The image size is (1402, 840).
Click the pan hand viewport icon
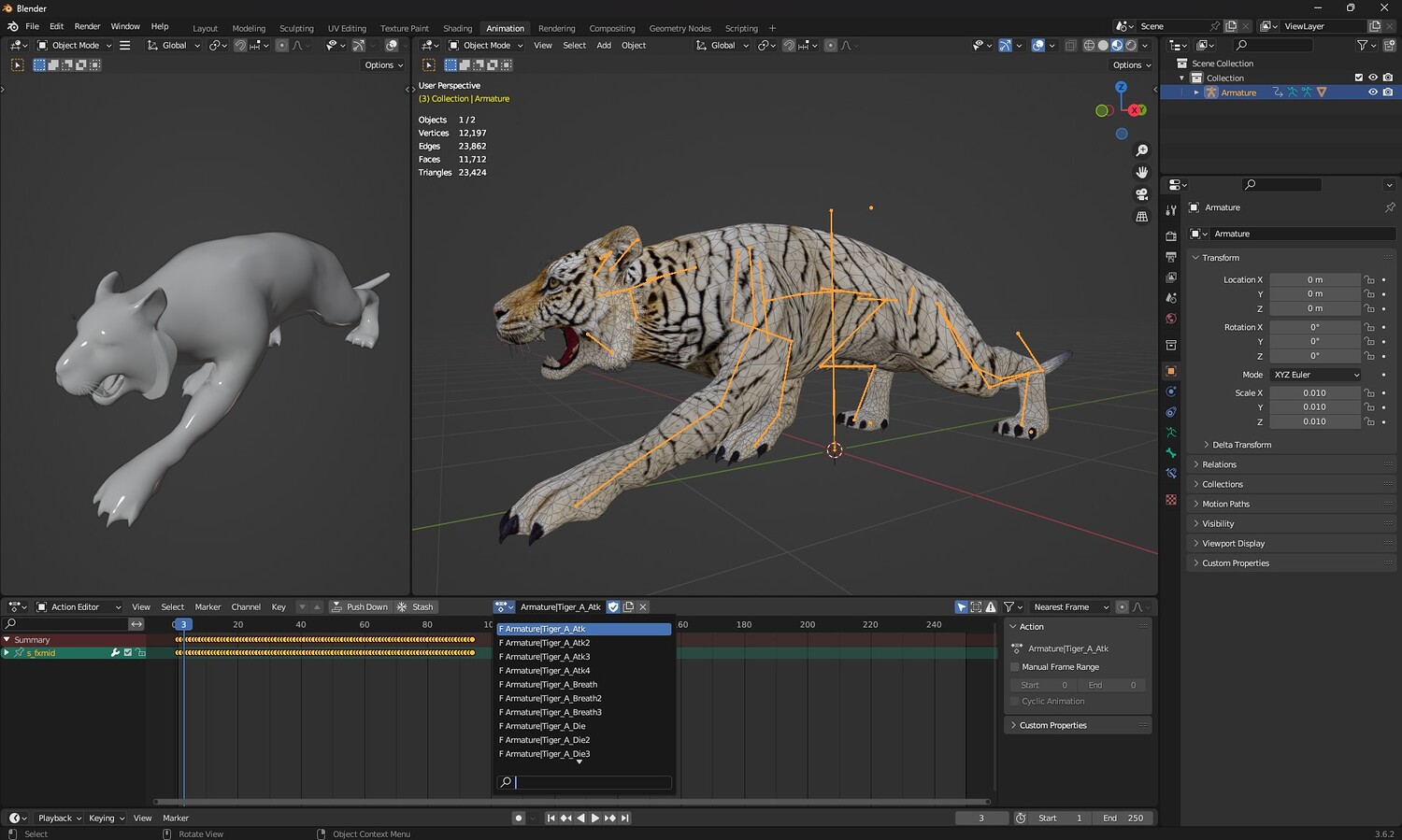click(1141, 172)
